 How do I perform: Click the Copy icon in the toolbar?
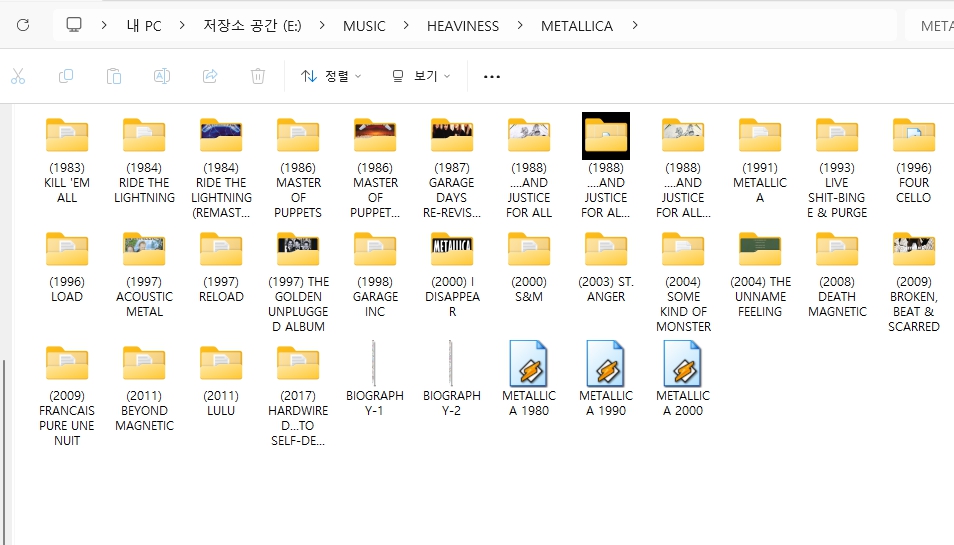66,76
